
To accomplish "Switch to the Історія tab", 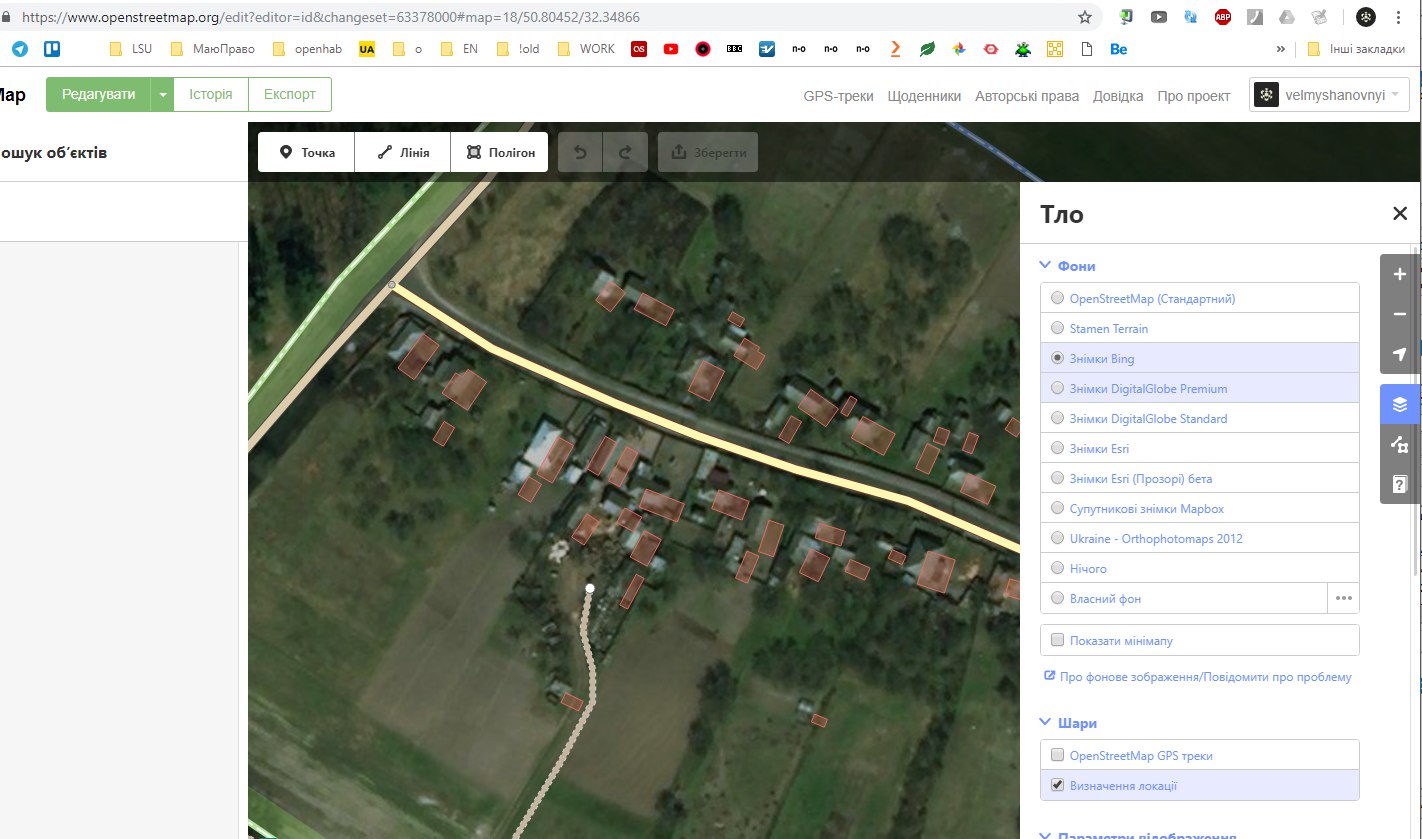I will click(211, 94).
